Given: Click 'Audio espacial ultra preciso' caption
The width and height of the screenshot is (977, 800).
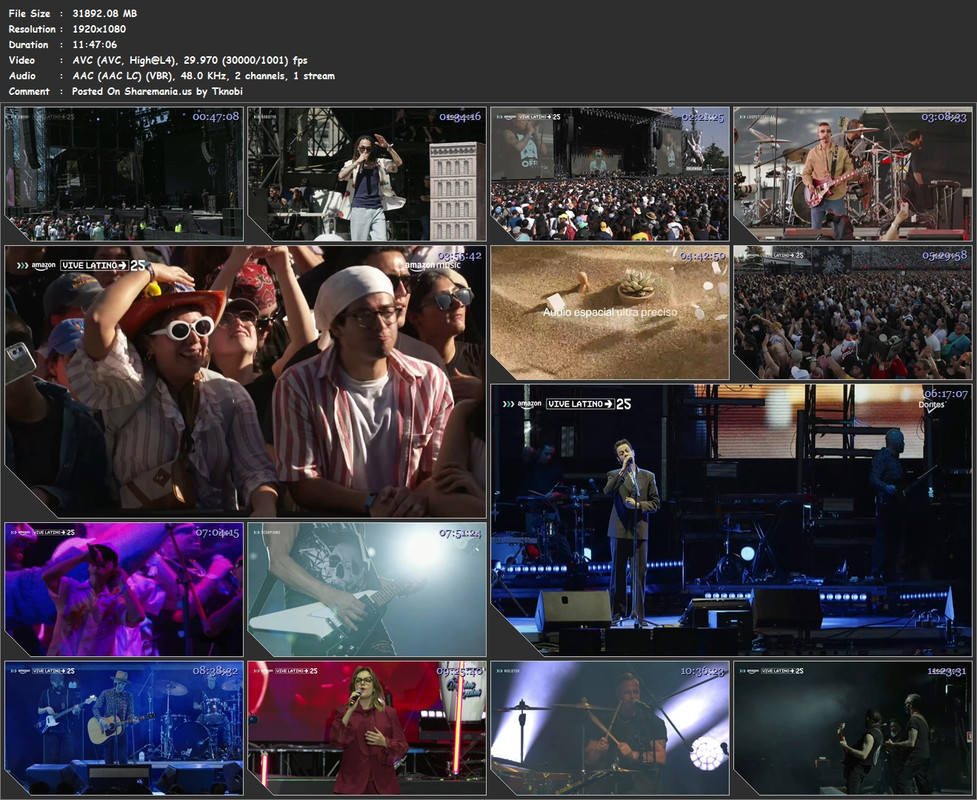Looking at the screenshot, I should (610, 312).
